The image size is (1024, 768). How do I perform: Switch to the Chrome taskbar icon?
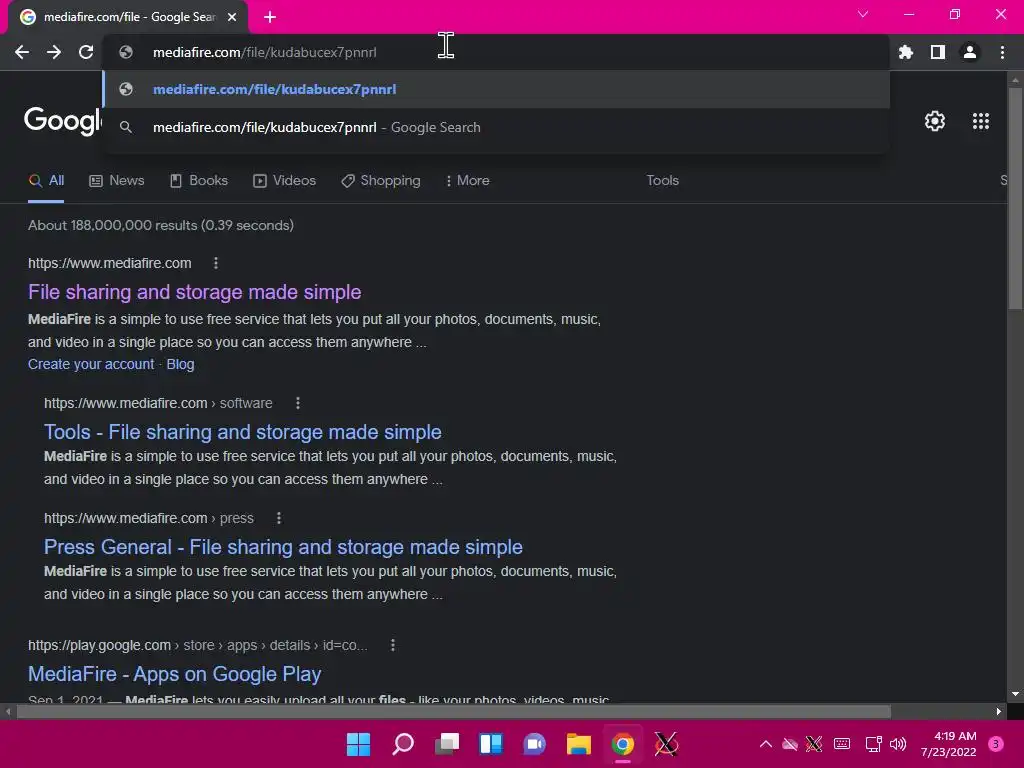pyautogui.click(x=623, y=744)
